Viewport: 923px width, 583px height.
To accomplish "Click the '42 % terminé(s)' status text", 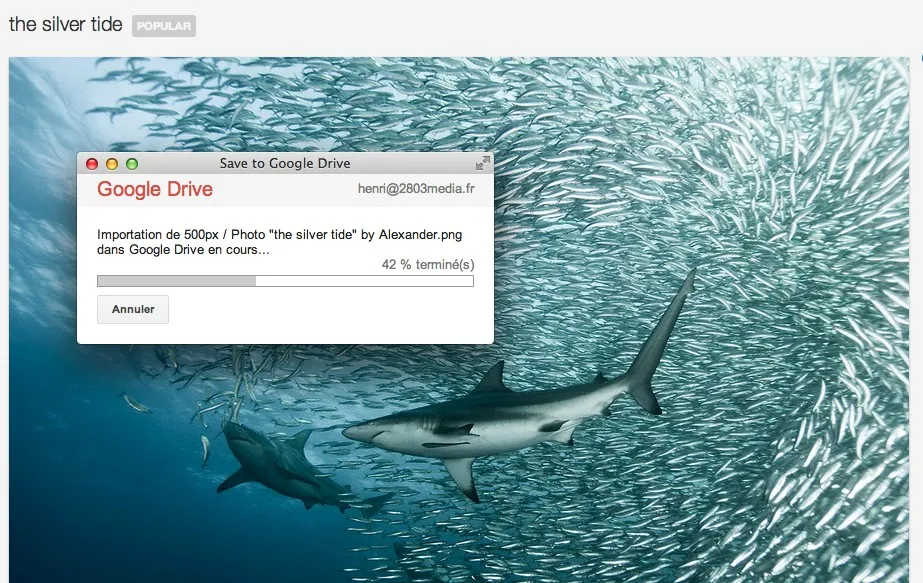I will (428, 264).
